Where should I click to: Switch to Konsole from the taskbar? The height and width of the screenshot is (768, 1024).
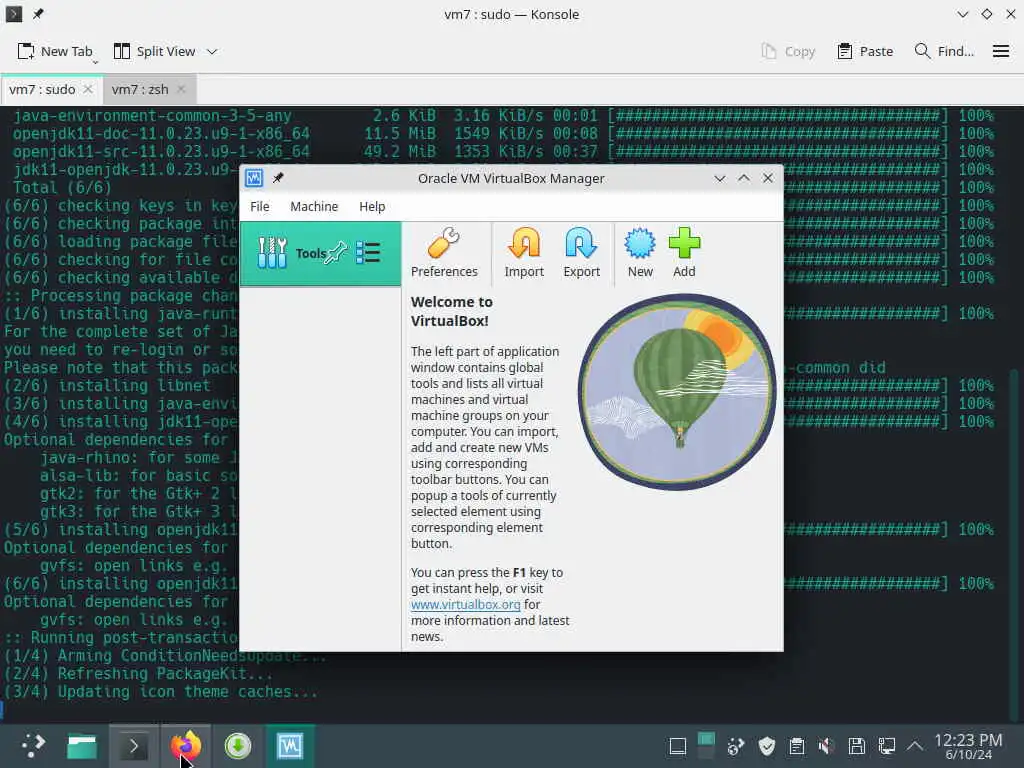click(134, 746)
